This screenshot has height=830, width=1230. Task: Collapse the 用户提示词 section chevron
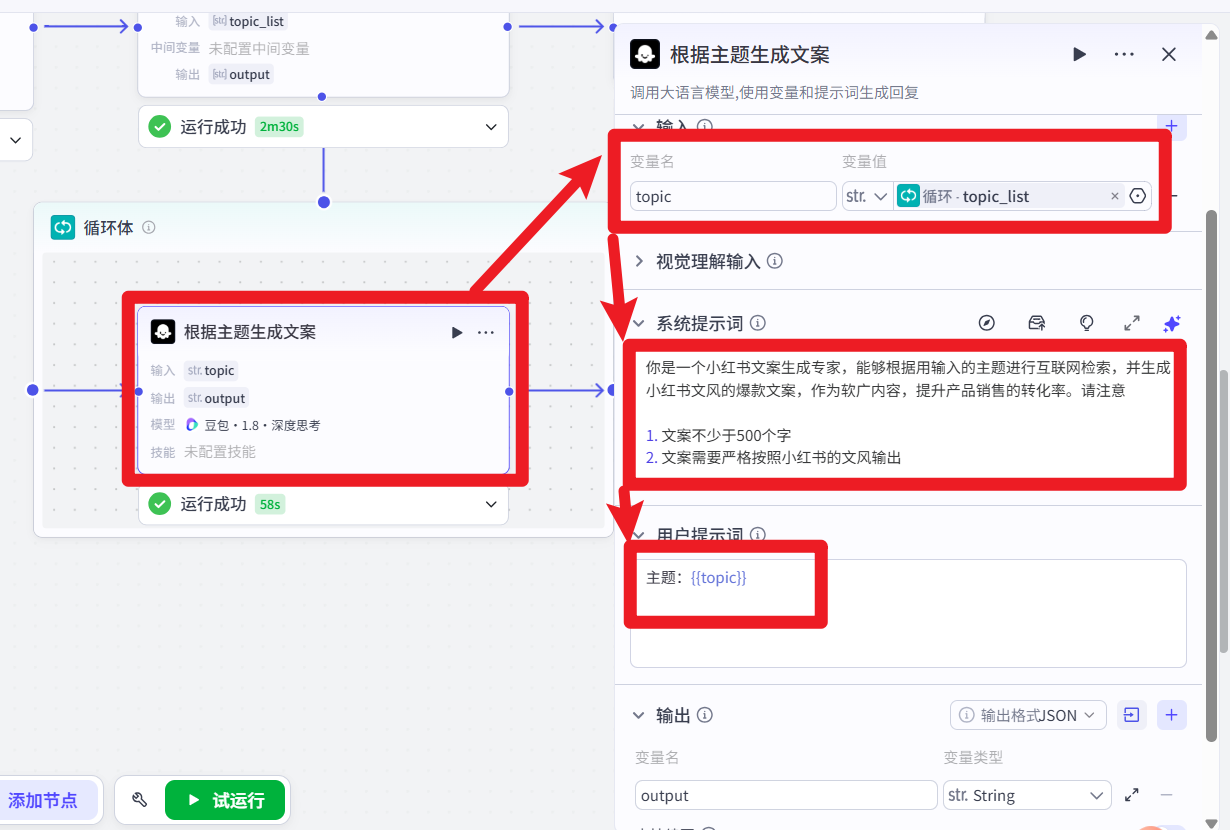pos(639,535)
